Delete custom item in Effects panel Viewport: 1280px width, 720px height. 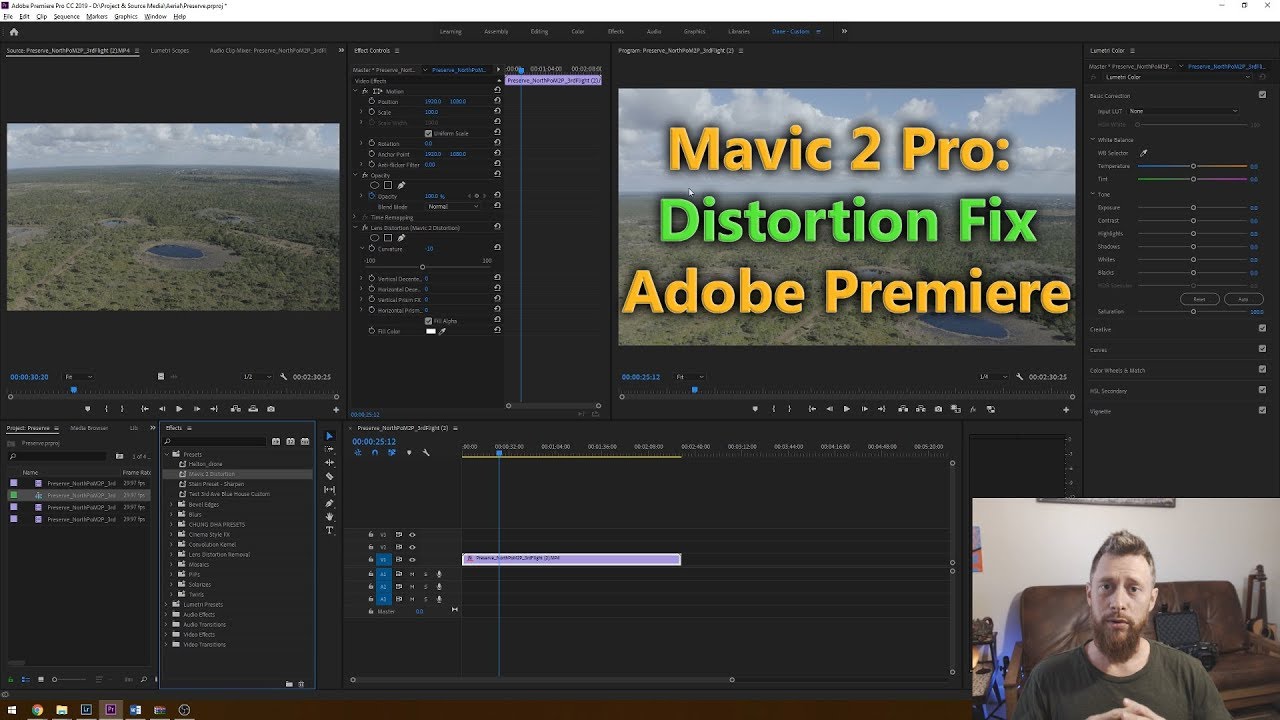tap(301, 684)
